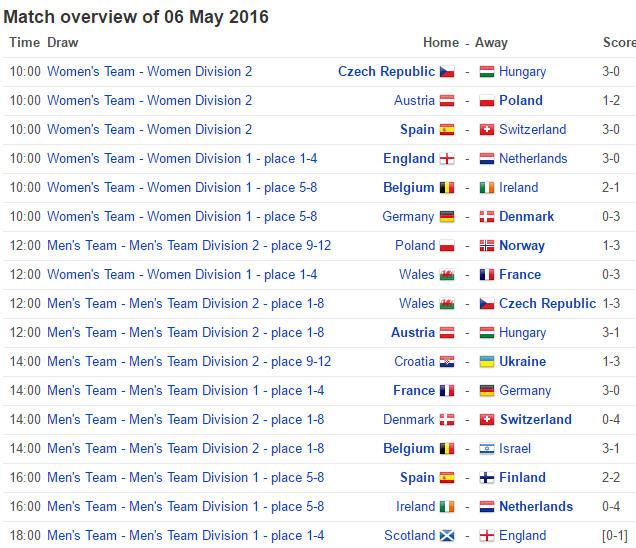Image resolution: width=636 pixels, height=548 pixels.
Task: Click the Ukraine flag icon
Action: point(488,362)
